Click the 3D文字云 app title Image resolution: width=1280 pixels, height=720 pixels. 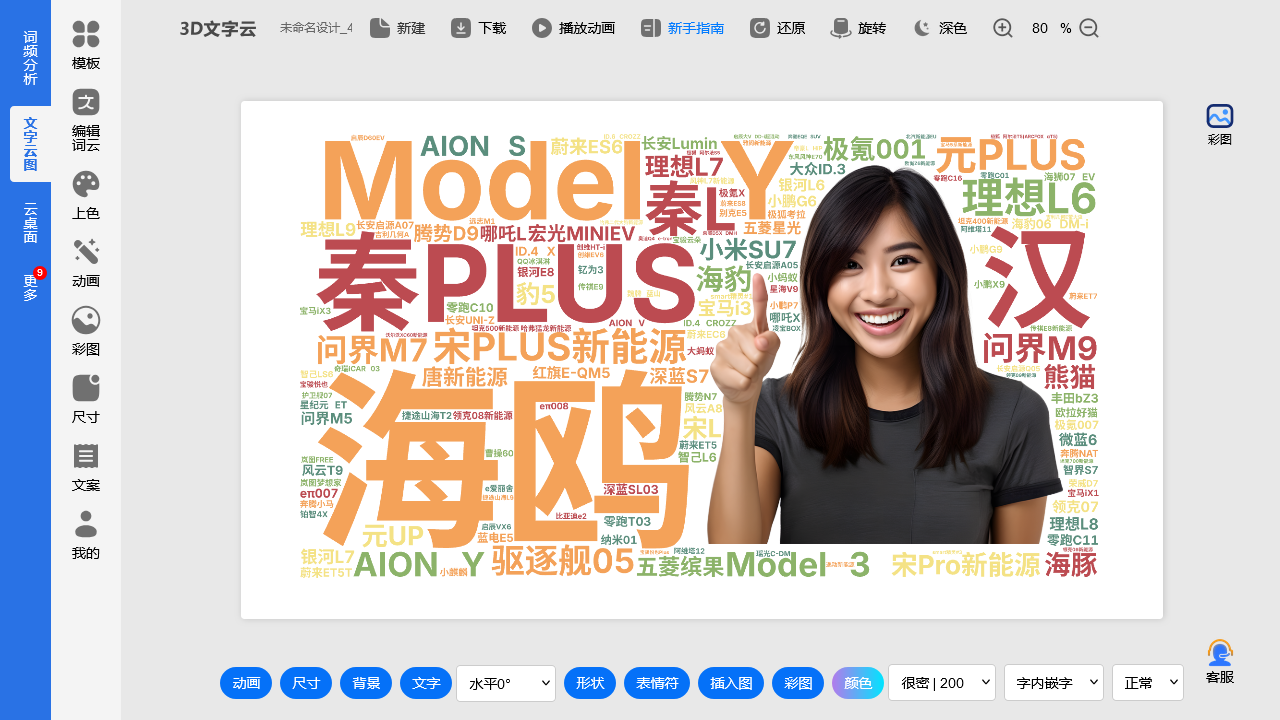(x=218, y=29)
